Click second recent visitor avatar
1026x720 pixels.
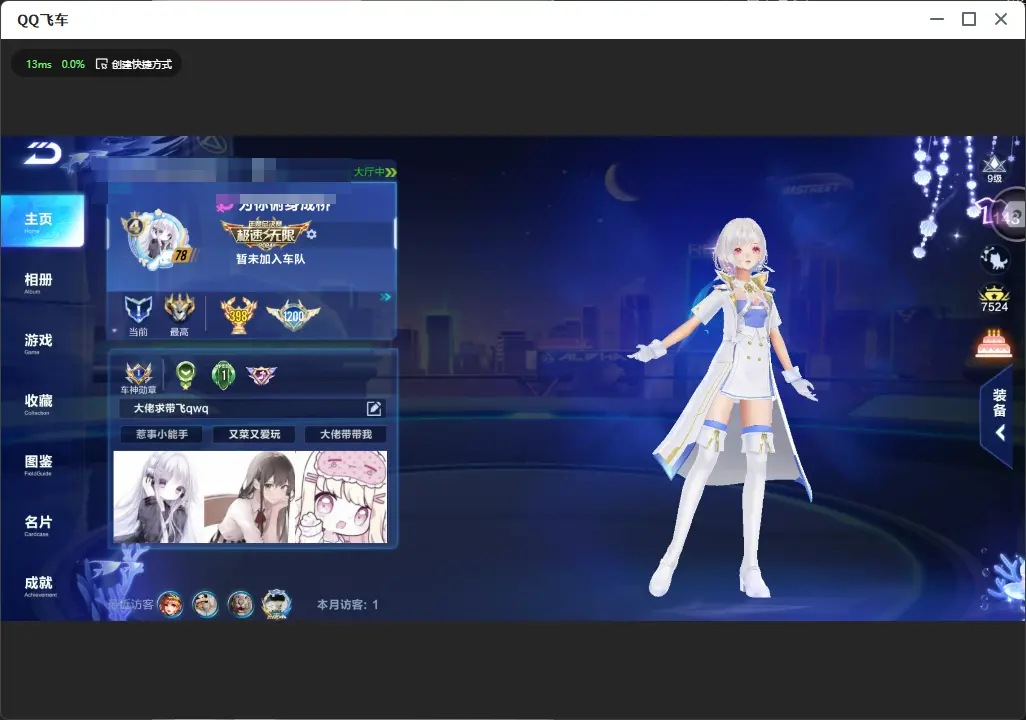205,604
